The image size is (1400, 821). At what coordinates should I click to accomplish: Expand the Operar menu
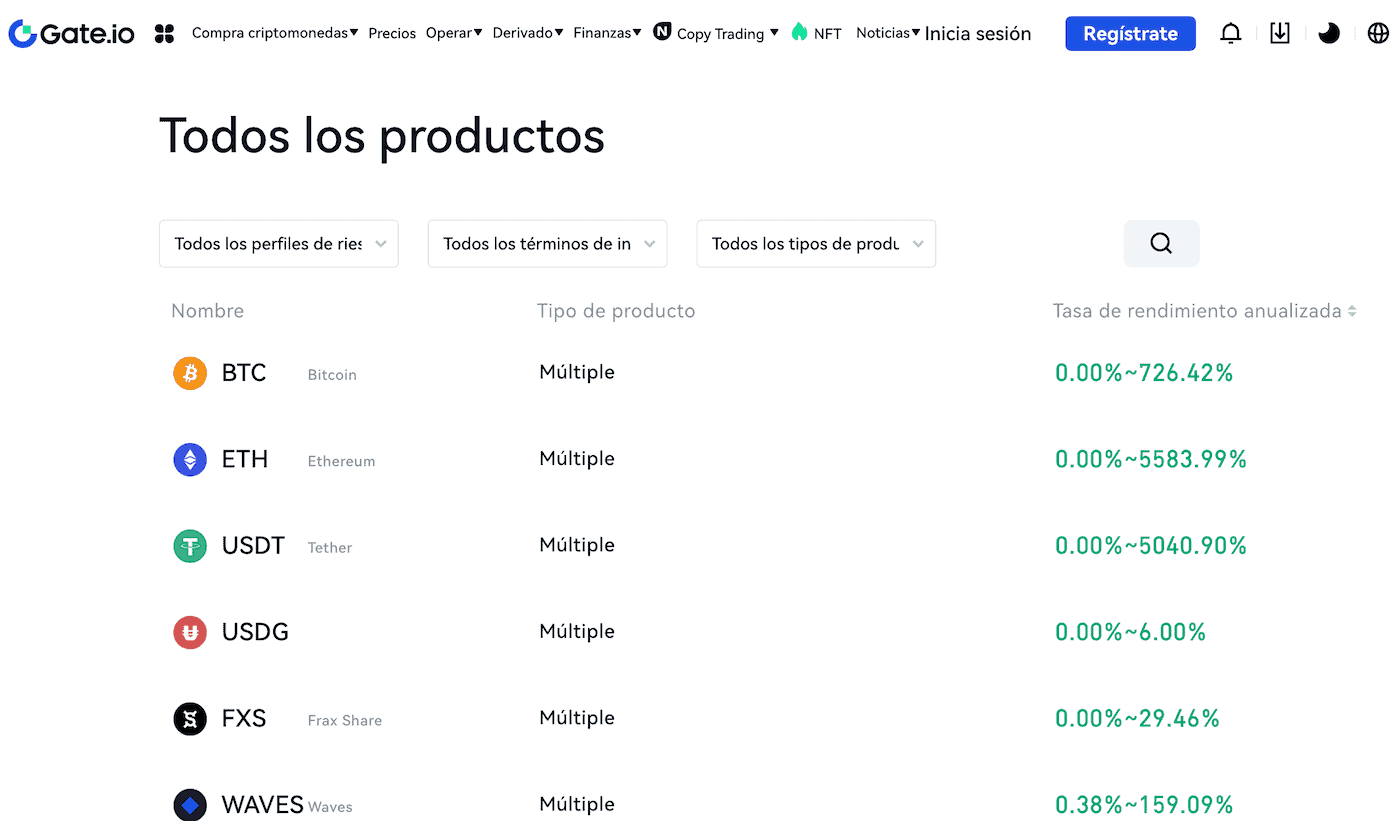tap(454, 33)
